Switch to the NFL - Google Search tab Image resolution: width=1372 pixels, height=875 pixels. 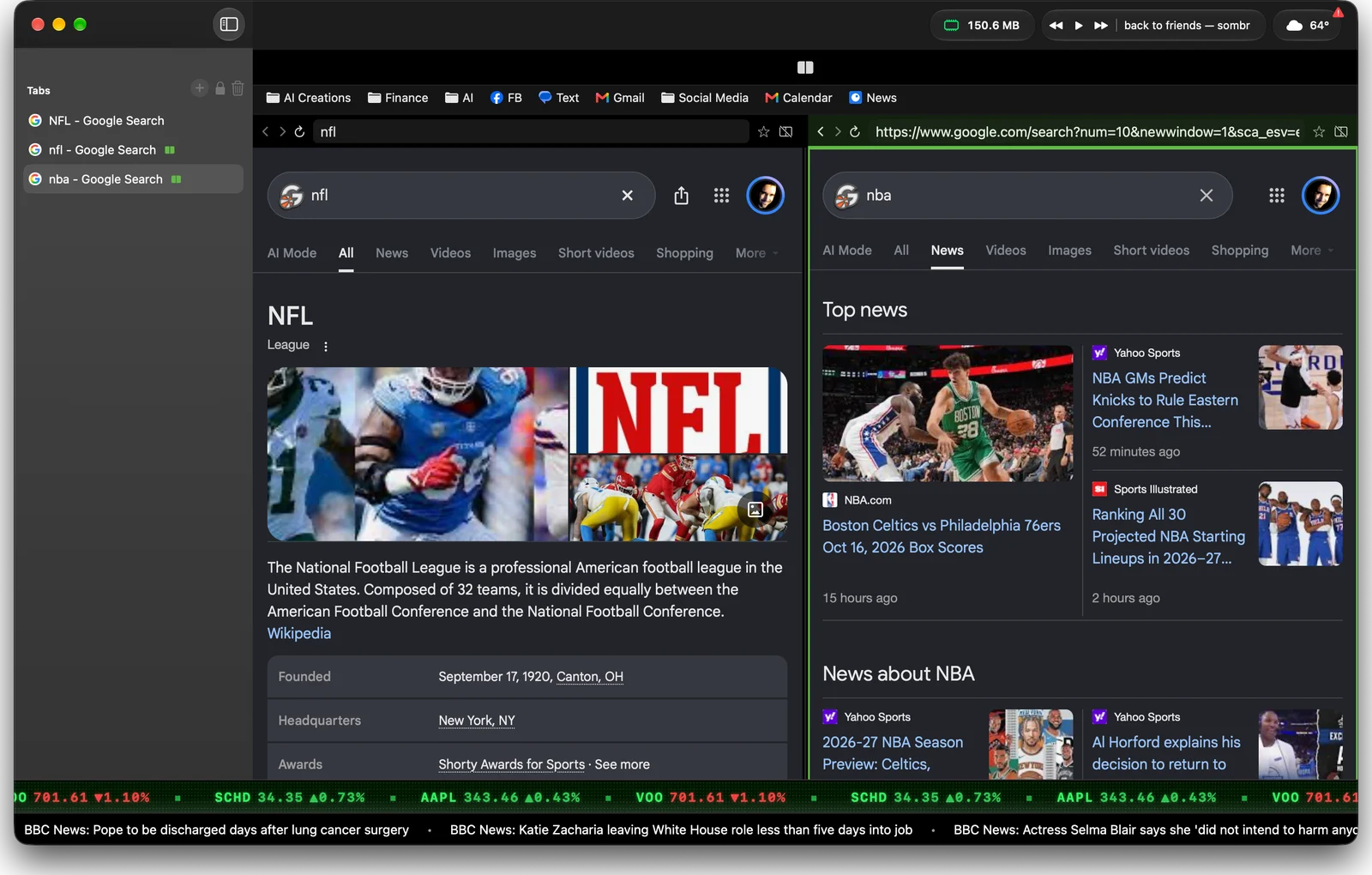point(134,121)
